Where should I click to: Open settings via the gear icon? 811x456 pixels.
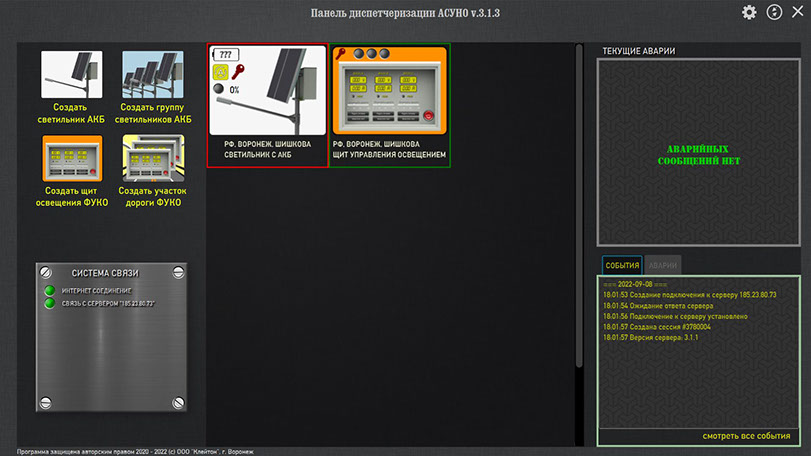pos(749,12)
